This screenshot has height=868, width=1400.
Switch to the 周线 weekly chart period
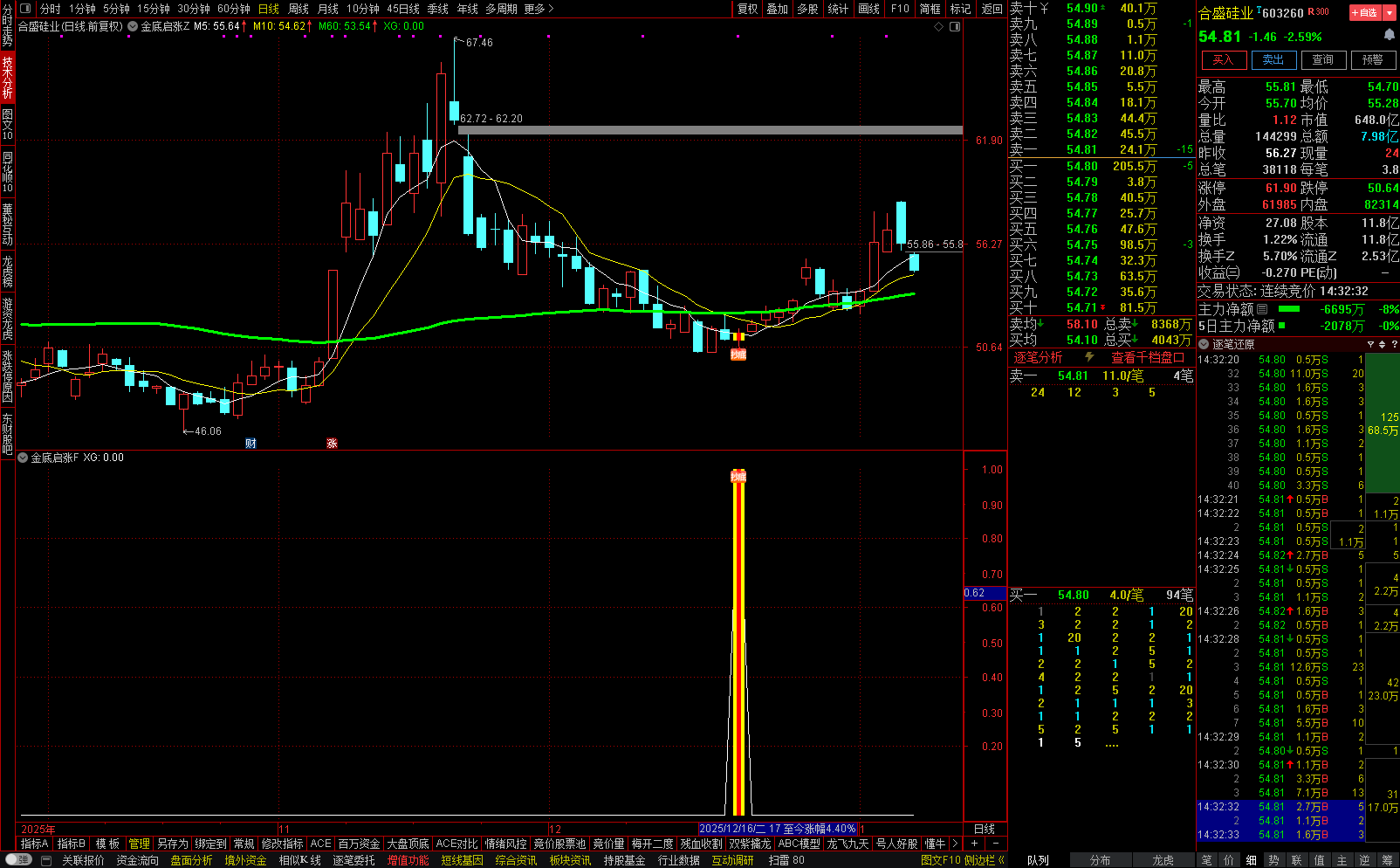(x=299, y=9)
